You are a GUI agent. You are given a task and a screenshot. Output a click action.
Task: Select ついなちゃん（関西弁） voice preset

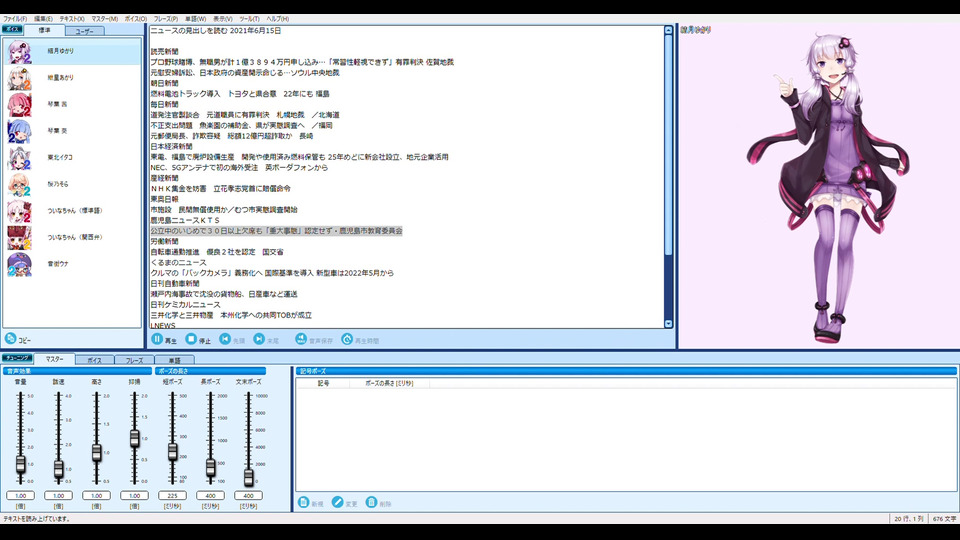point(72,238)
